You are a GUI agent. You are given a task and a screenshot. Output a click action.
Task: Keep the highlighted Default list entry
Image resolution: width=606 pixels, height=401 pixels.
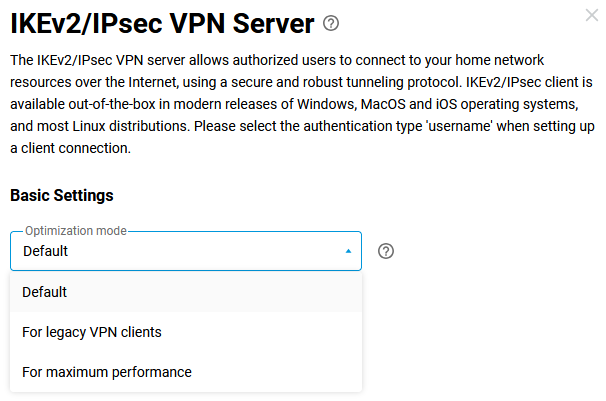45,292
